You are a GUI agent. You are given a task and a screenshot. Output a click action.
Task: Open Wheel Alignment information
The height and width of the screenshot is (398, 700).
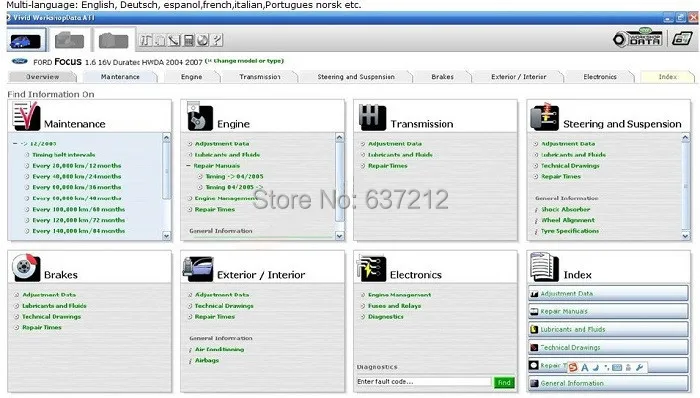point(568,220)
